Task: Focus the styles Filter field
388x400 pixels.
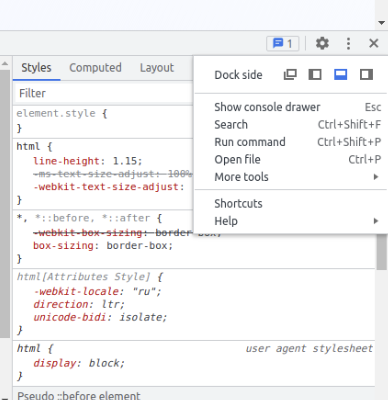Action: tap(104, 93)
